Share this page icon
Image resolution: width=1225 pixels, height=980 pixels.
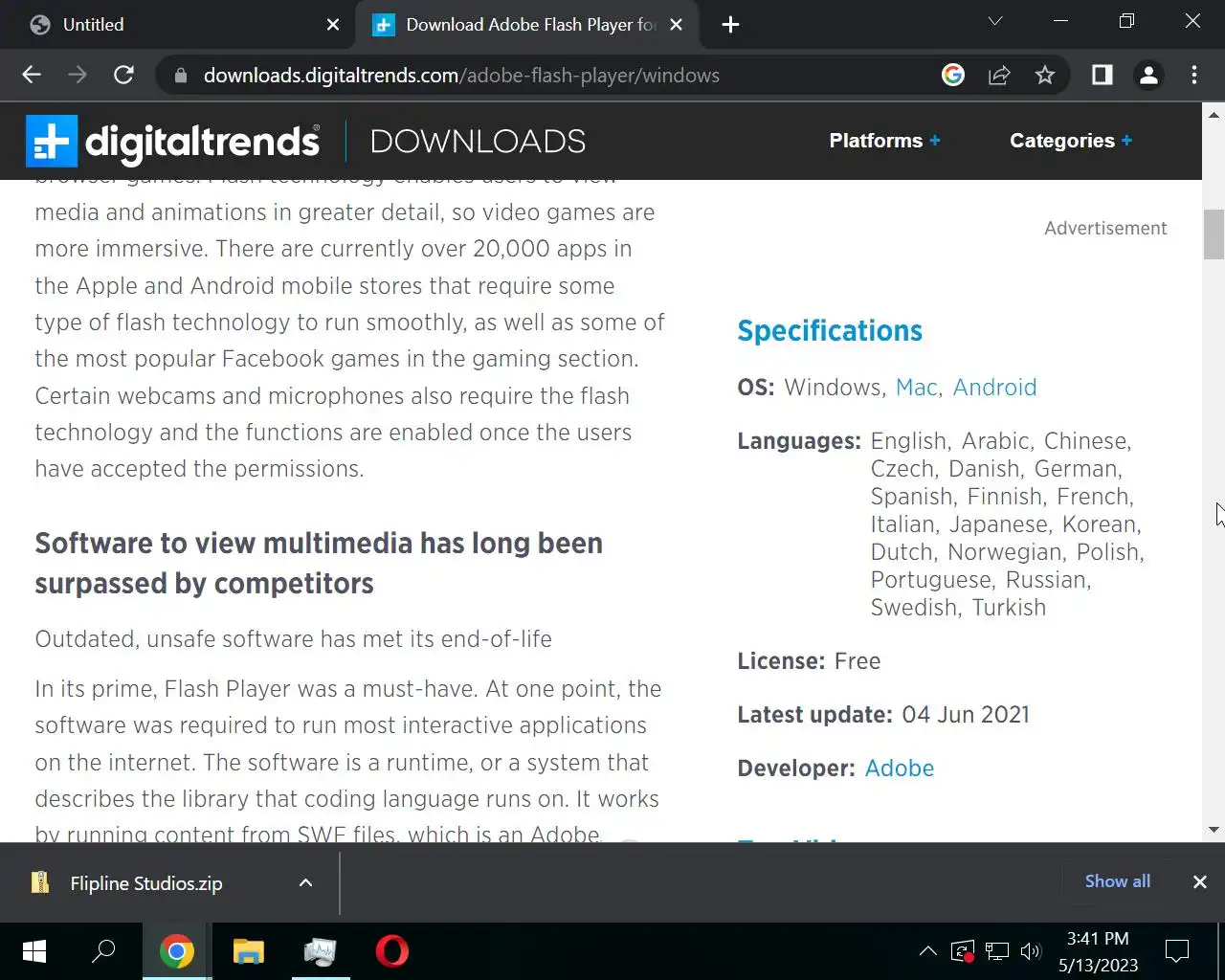coord(999,75)
